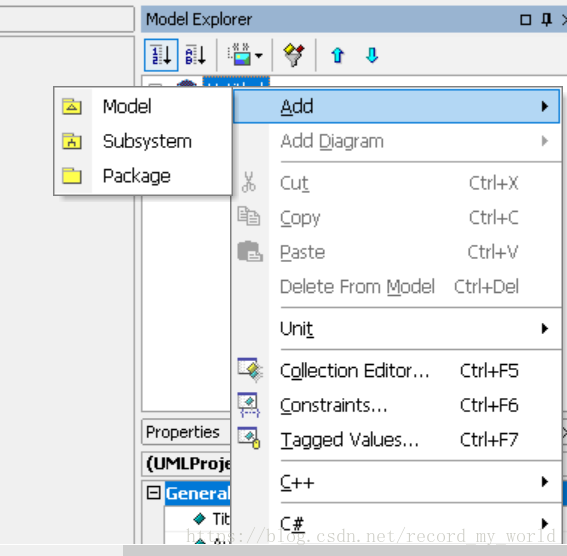
Task: Click the Model Explorer title bar
Action: click(354, 19)
